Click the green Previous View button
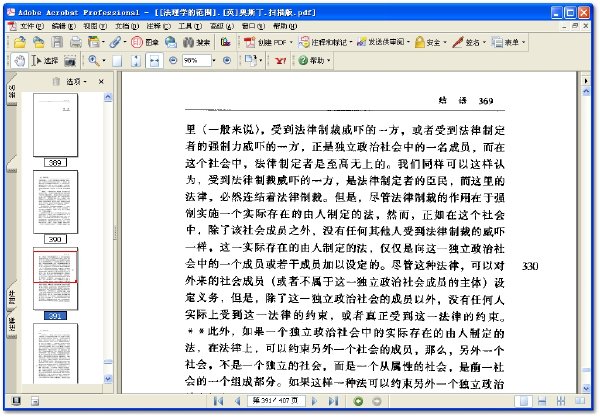This screenshot has height=417, width=600. point(359,401)
